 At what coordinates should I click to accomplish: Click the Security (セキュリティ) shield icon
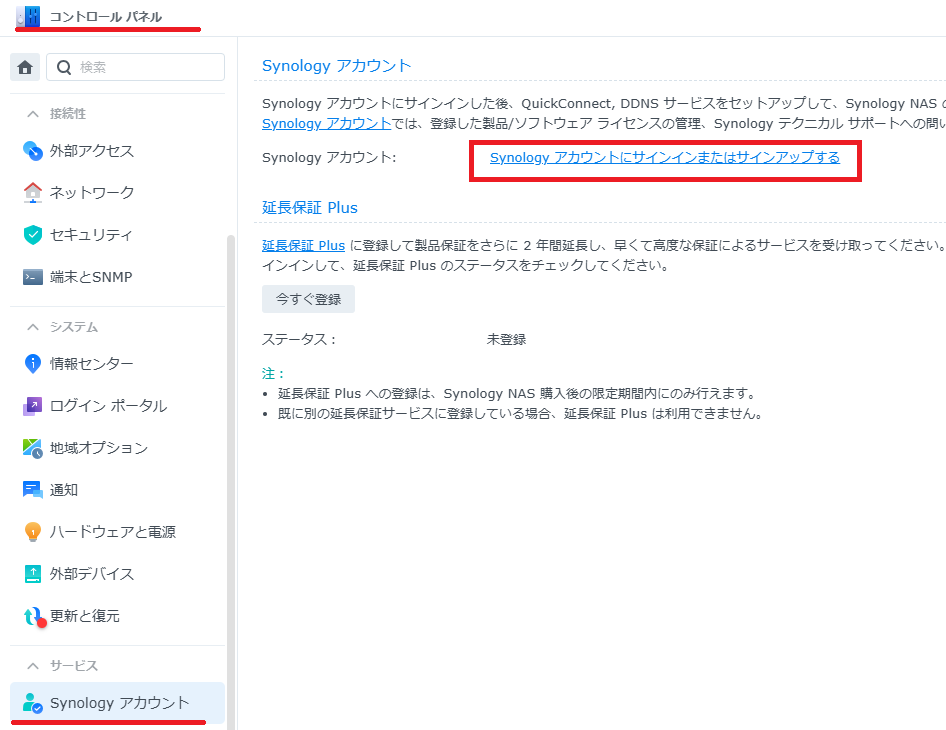pos(33,235)
